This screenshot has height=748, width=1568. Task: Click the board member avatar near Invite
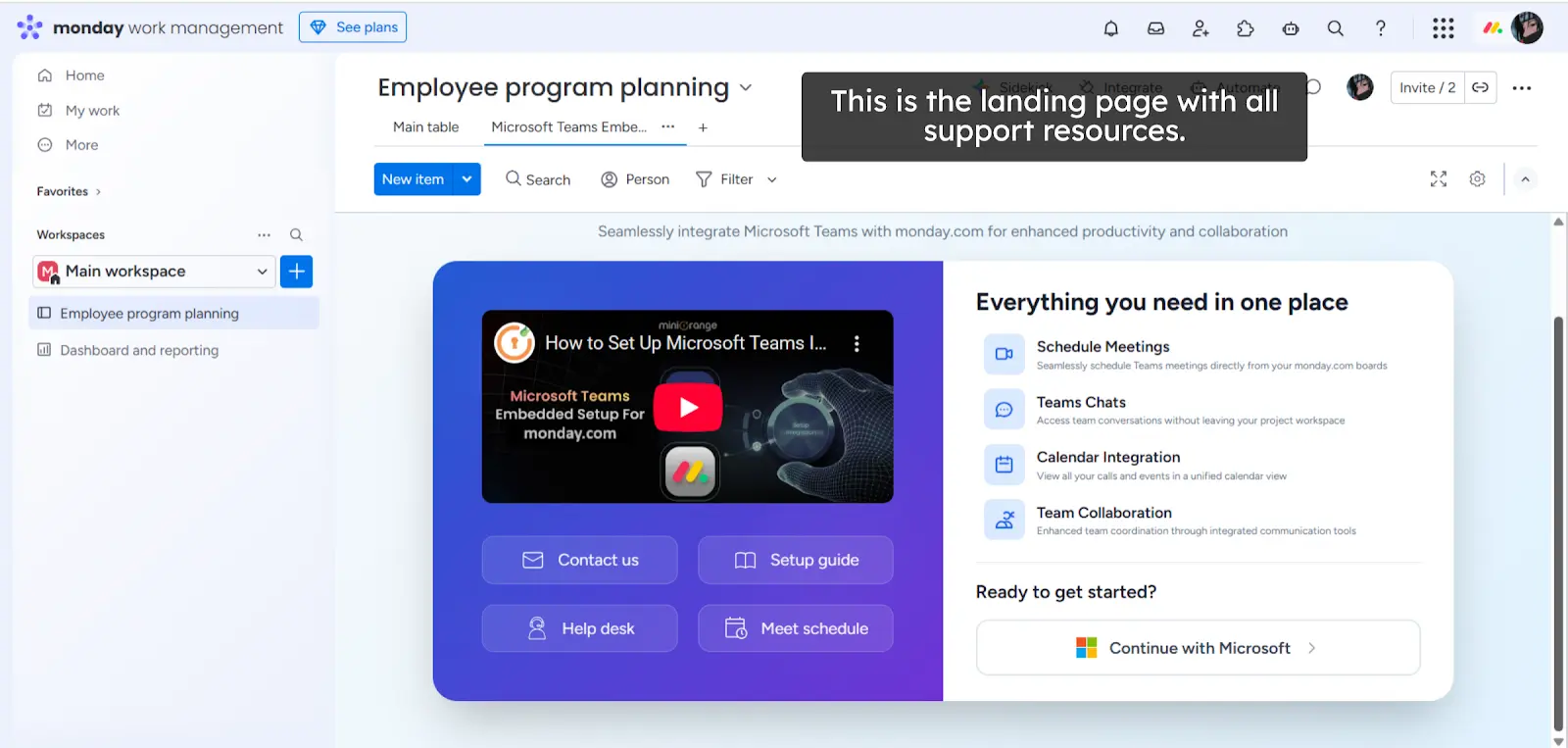pos(1359,87)
